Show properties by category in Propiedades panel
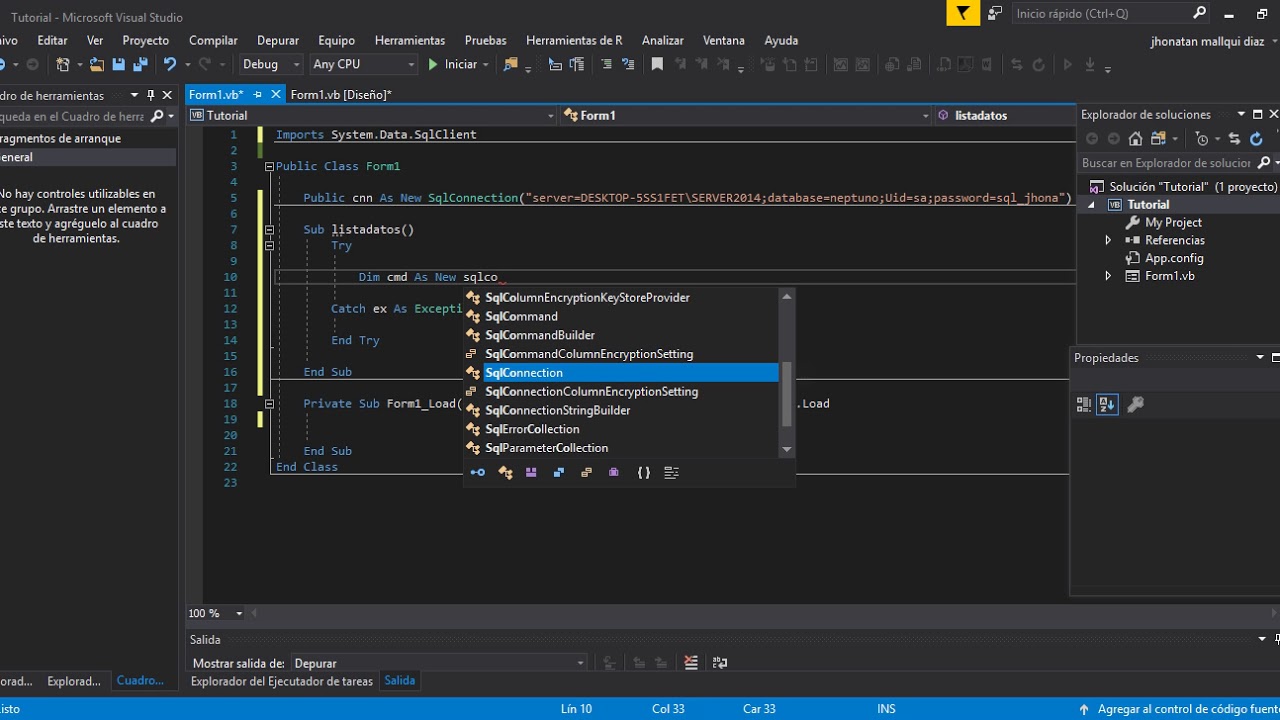Screen dimensions: 1280x720 click(x=1084, y=404)
